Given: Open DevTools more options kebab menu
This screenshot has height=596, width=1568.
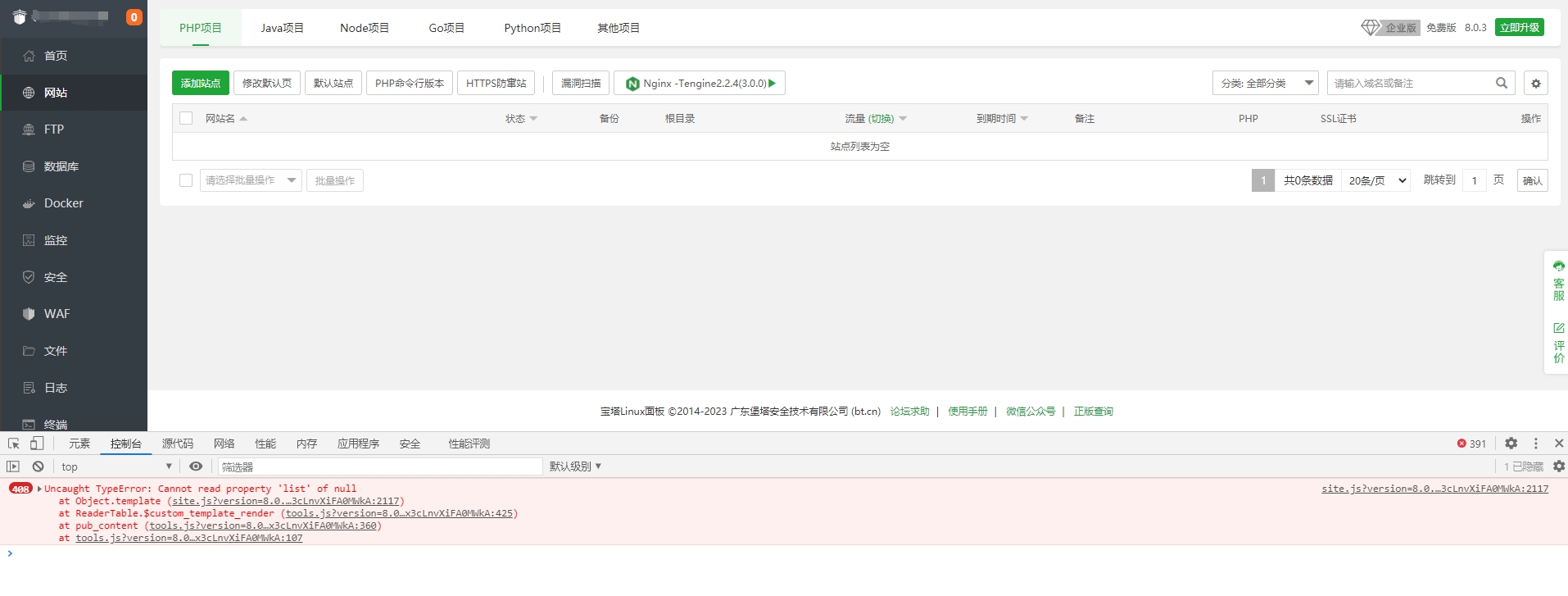Looking at the screenshot, I should pyautogui.click(x=1536, y=444).
